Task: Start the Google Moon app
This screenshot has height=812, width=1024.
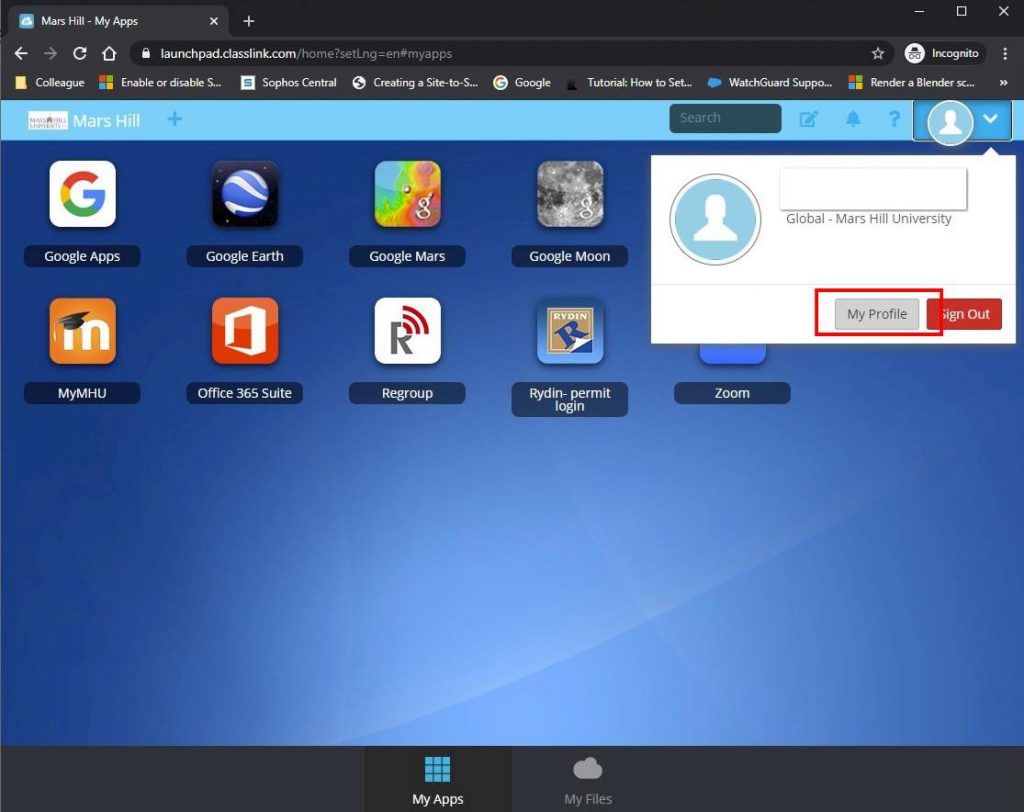Action: coord(568,195)
